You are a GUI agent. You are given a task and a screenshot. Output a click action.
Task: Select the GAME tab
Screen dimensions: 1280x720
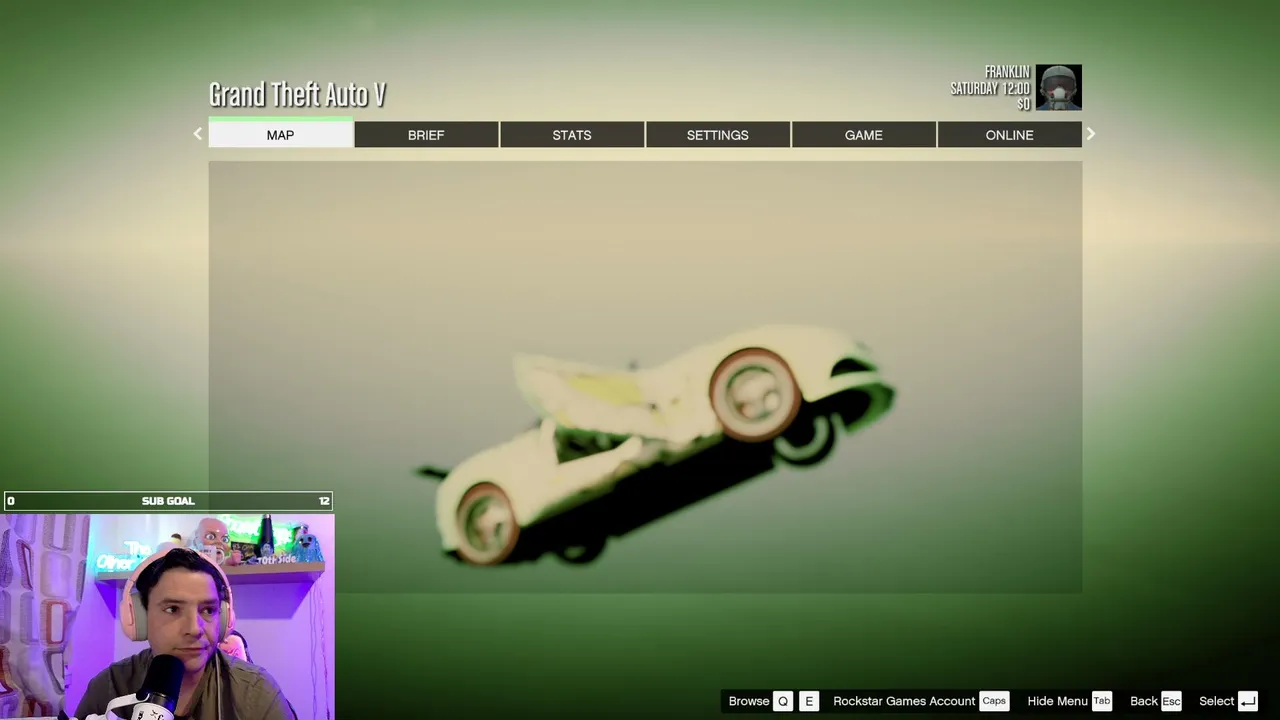(x=864, y=135)
